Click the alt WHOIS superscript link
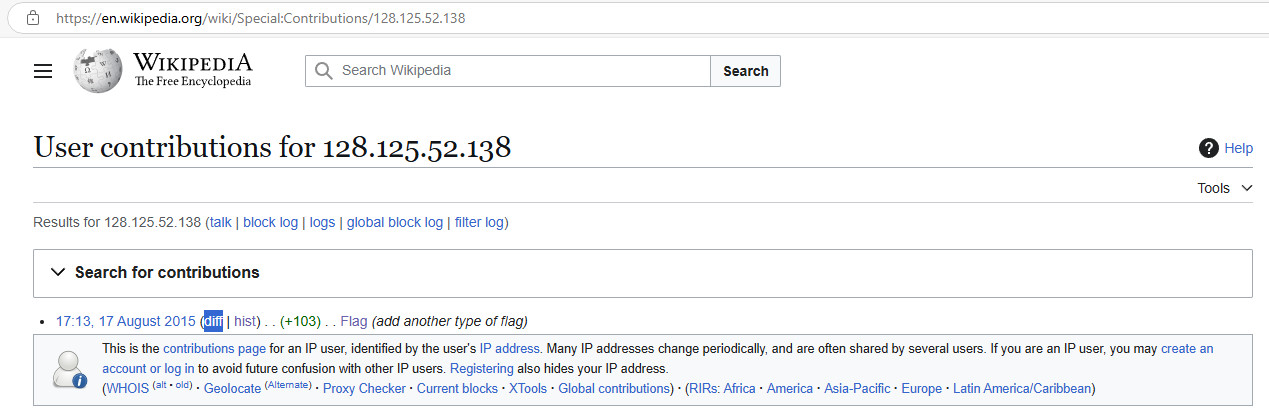Viewport: 1269px width, 414px height. tap(160, 385)
